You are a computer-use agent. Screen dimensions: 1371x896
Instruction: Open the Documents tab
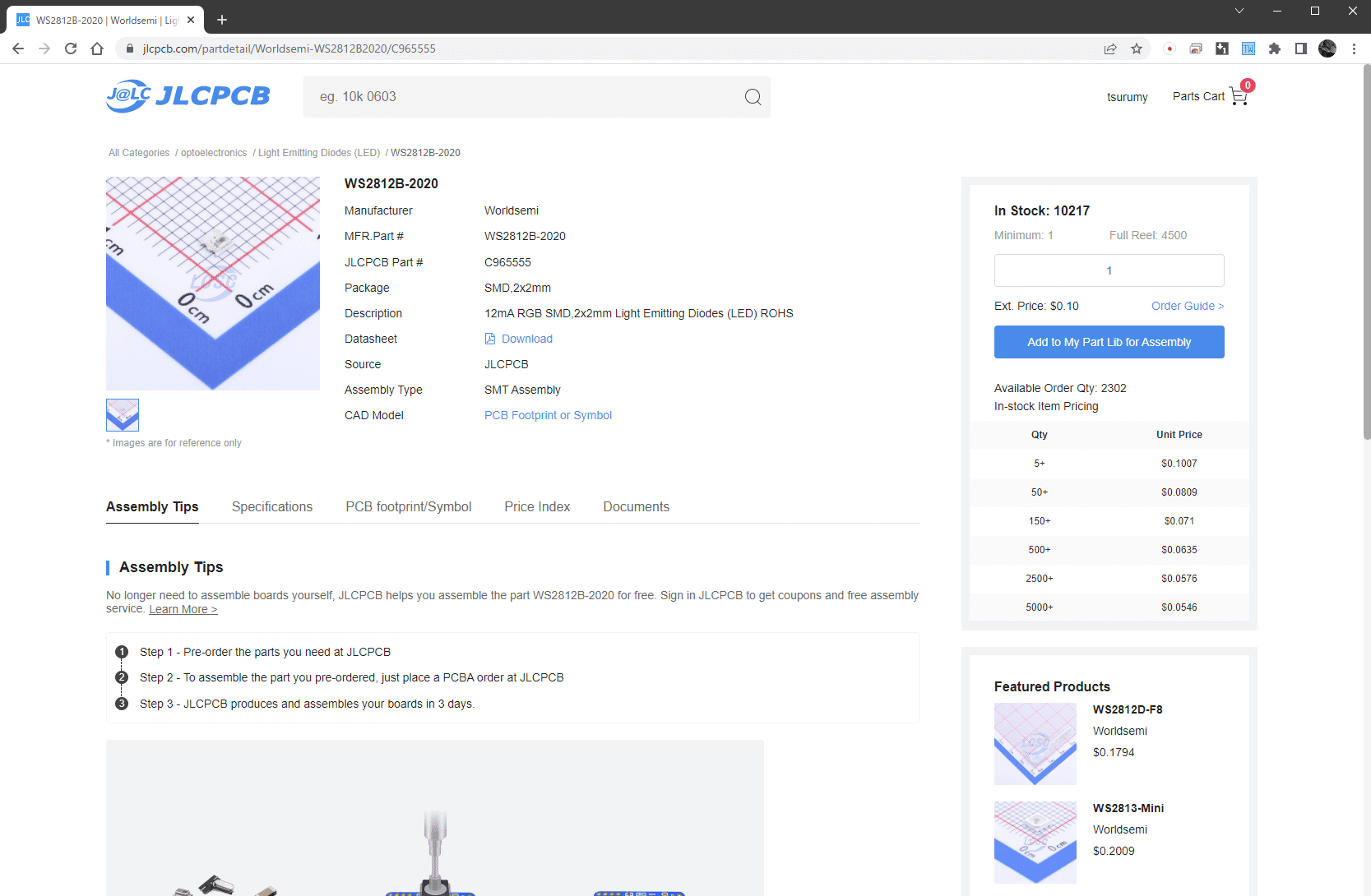(637, 506)
